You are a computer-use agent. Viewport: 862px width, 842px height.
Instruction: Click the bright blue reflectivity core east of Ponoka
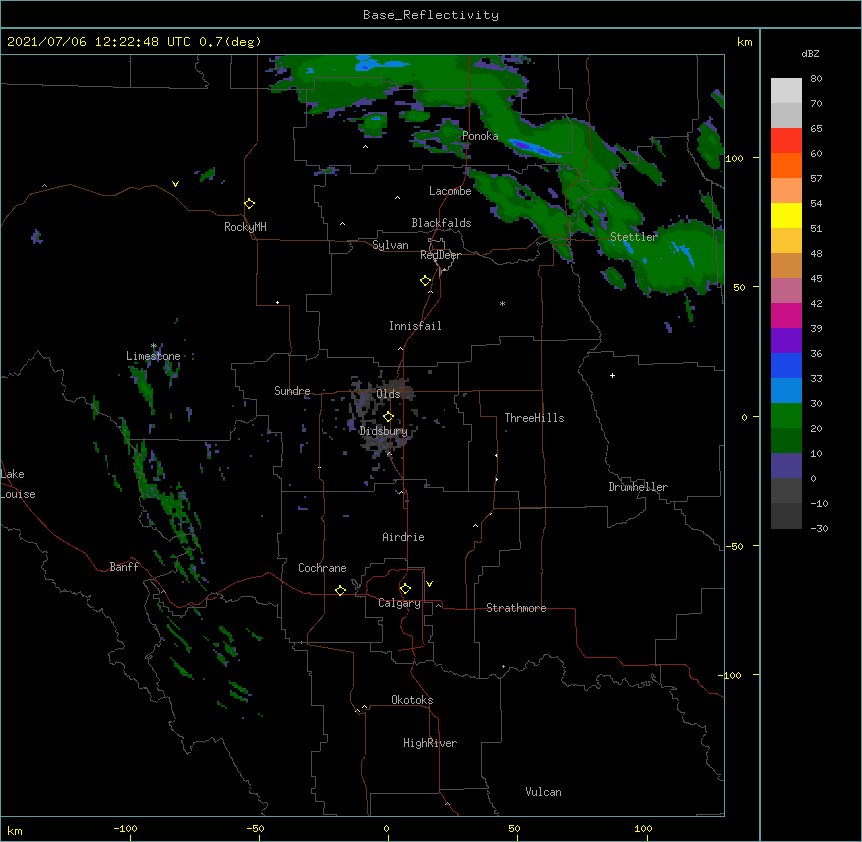click(x=534, y=147)
